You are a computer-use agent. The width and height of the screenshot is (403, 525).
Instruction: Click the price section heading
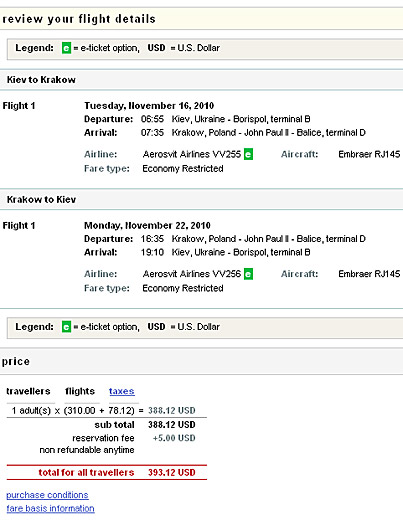tap(15, 362)
